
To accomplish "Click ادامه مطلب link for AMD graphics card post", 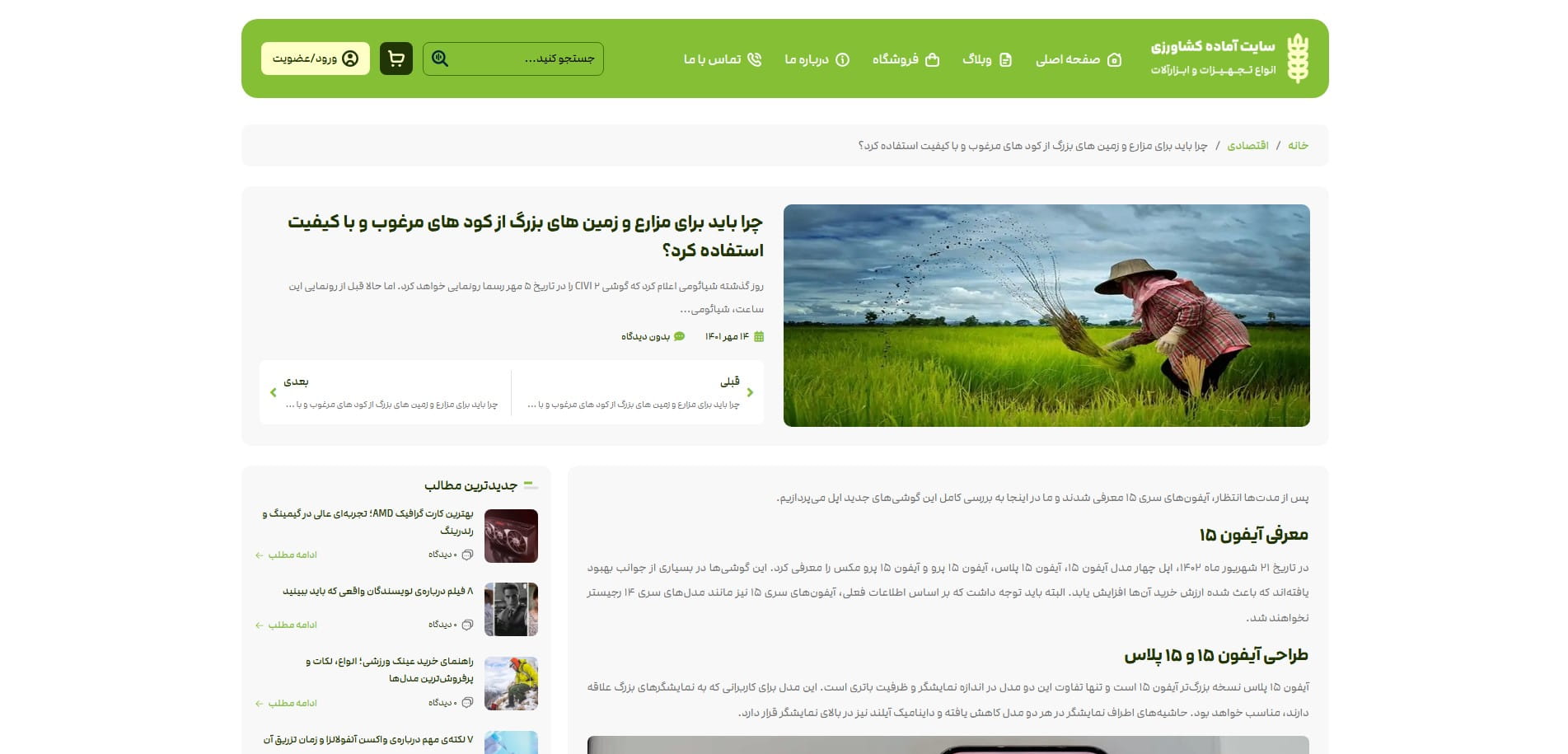I will (287, 555).
